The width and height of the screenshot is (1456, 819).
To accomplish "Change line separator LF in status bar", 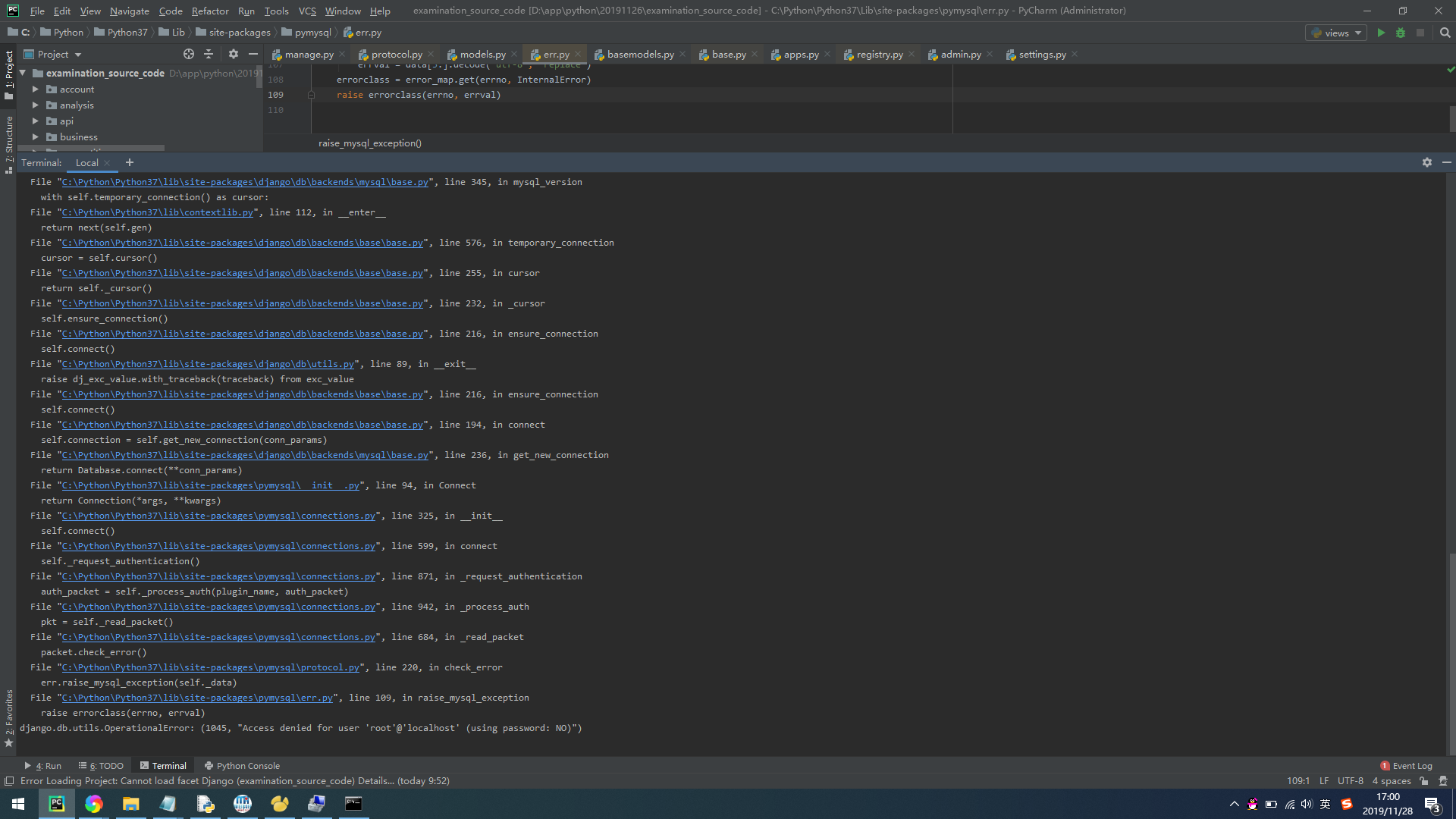I will pyautogui.click(x=1323, y=781).
